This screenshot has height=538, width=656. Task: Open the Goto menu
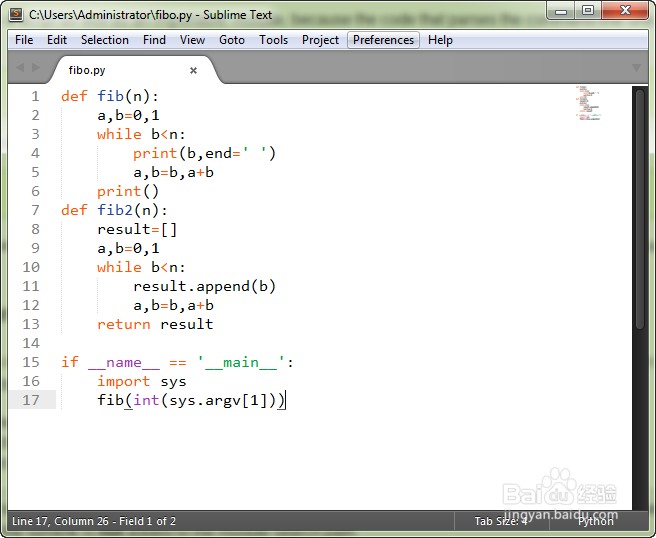tap(232, 40)
